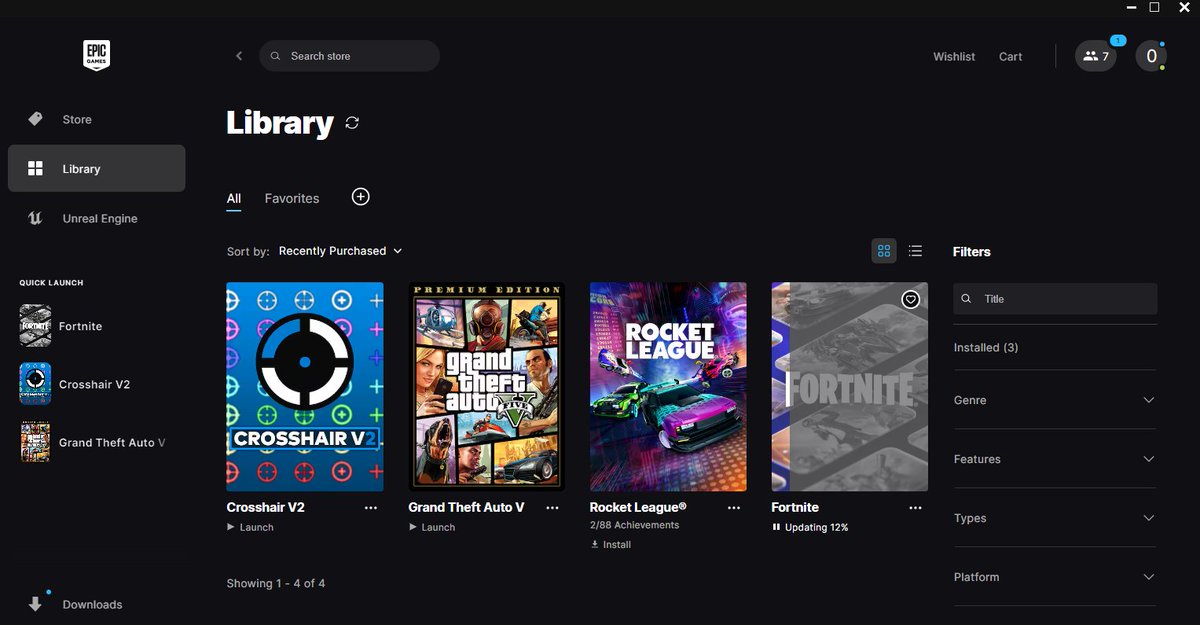This screenshot has width=1200, height=625.
Task: Click the Unreal Engine logo icon
Action: pyautogui.click(x=35, y=218)
